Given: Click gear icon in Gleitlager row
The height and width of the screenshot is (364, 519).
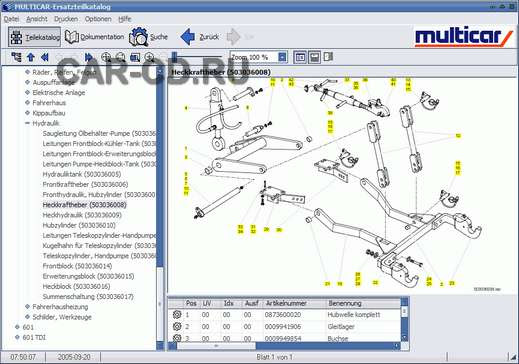Looking at the screenshot, I should point(177,326).
